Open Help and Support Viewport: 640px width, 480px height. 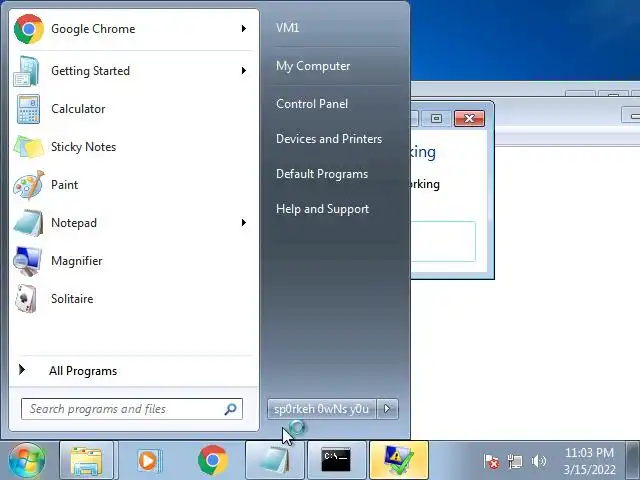click(322, 209)
